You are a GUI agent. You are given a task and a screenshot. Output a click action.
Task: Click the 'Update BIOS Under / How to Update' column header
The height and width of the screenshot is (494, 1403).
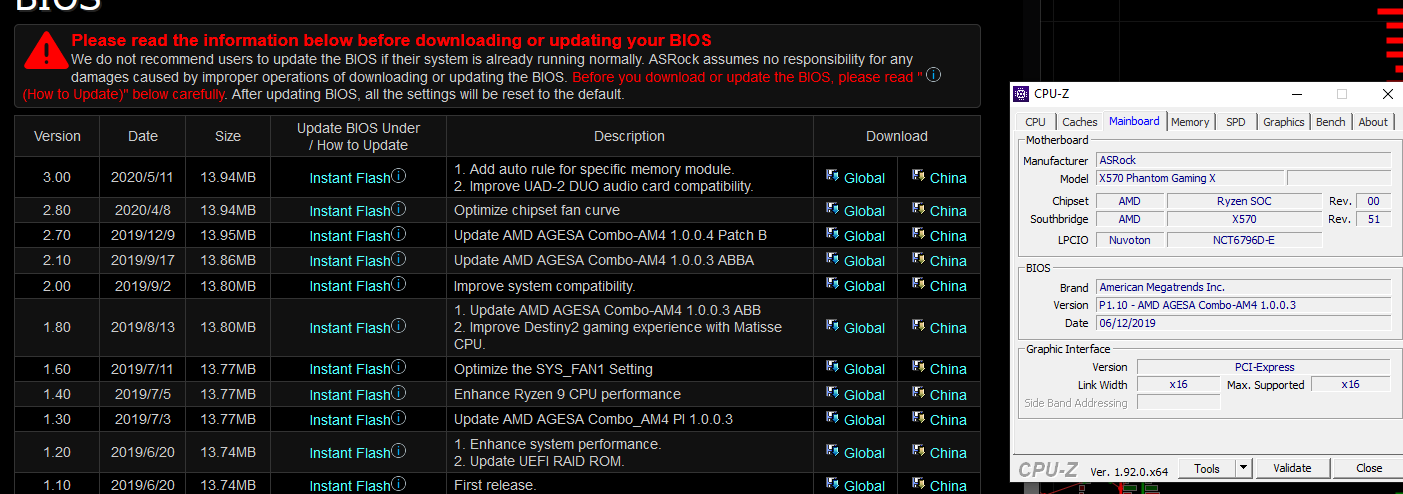pyautogui.click(x=358, y=136)
